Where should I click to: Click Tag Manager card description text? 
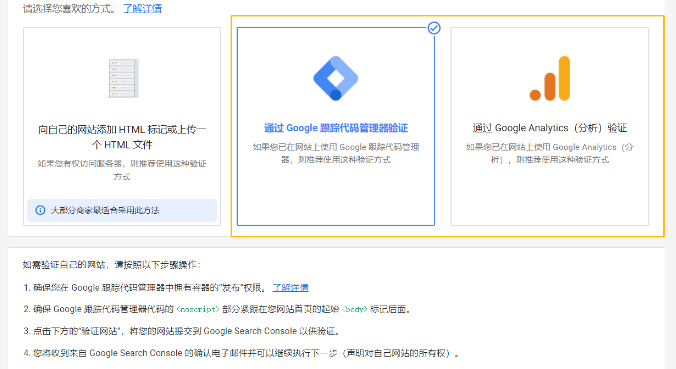[x=336, y=153]
